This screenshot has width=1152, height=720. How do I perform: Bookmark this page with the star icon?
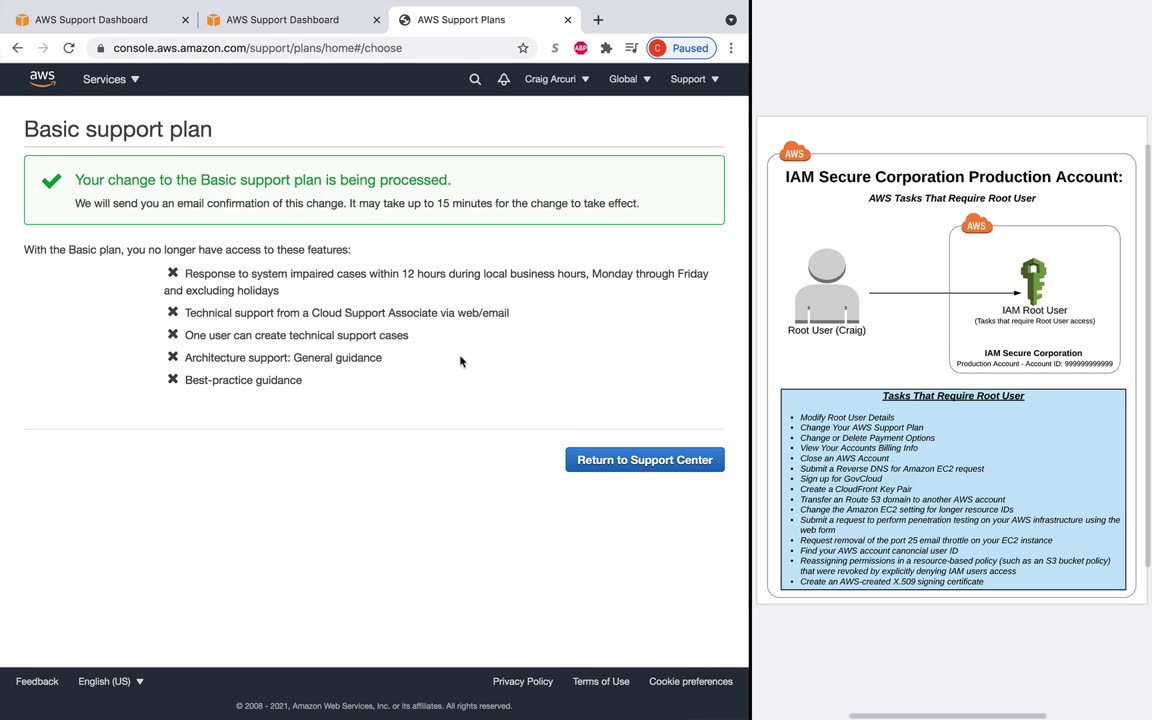[x=523, y=48]
